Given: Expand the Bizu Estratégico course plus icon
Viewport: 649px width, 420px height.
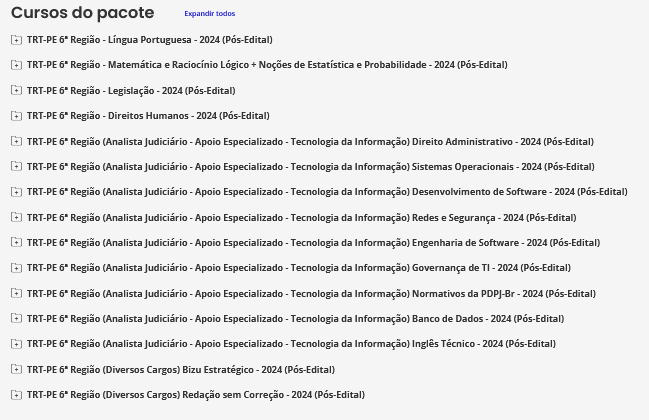Looking at the screenshot, I should point(16,370).
